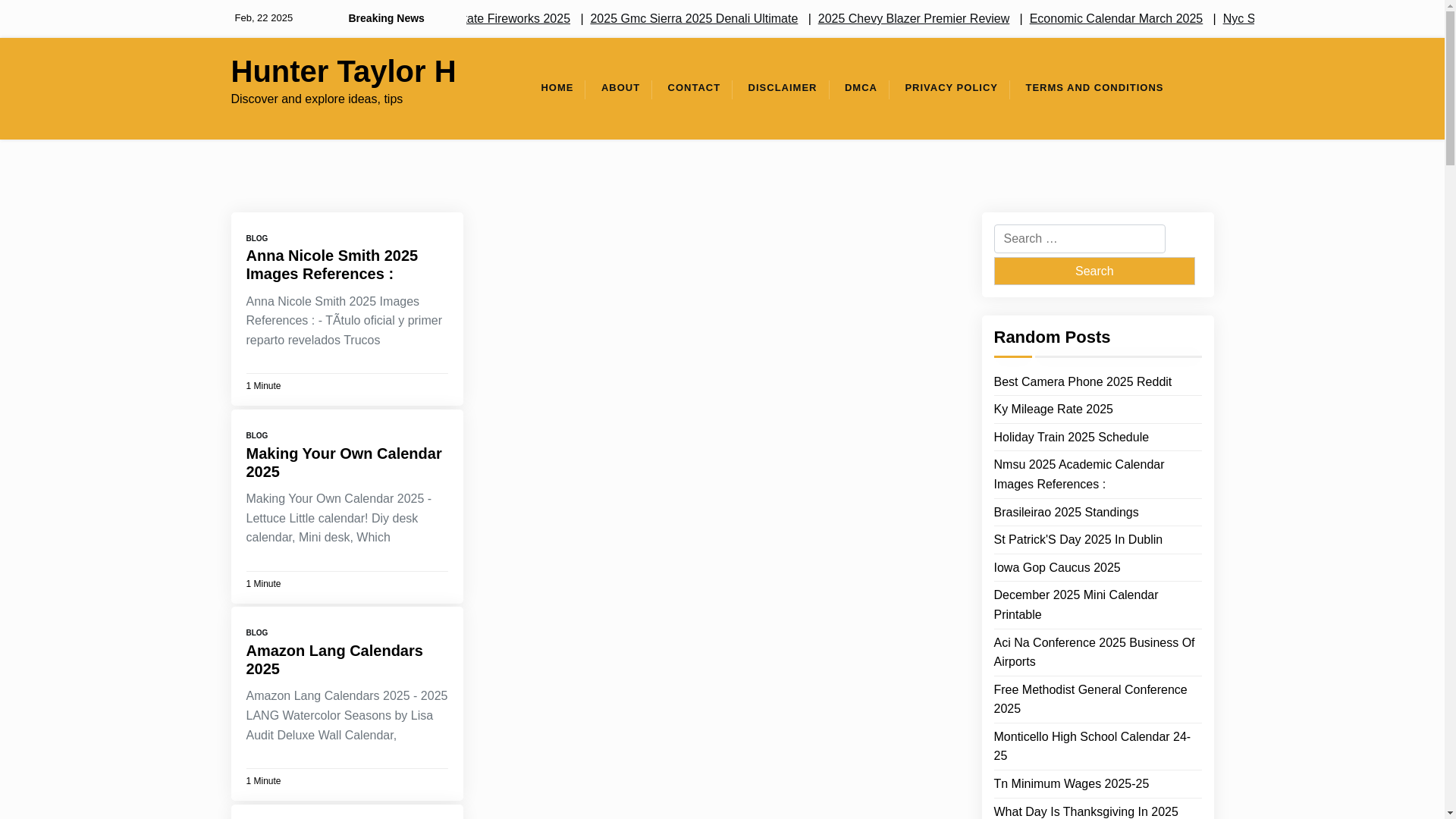Open Brasileirao 2025 Standings link
This screenshot has height=819, width=1456.
coord(1065,513)
